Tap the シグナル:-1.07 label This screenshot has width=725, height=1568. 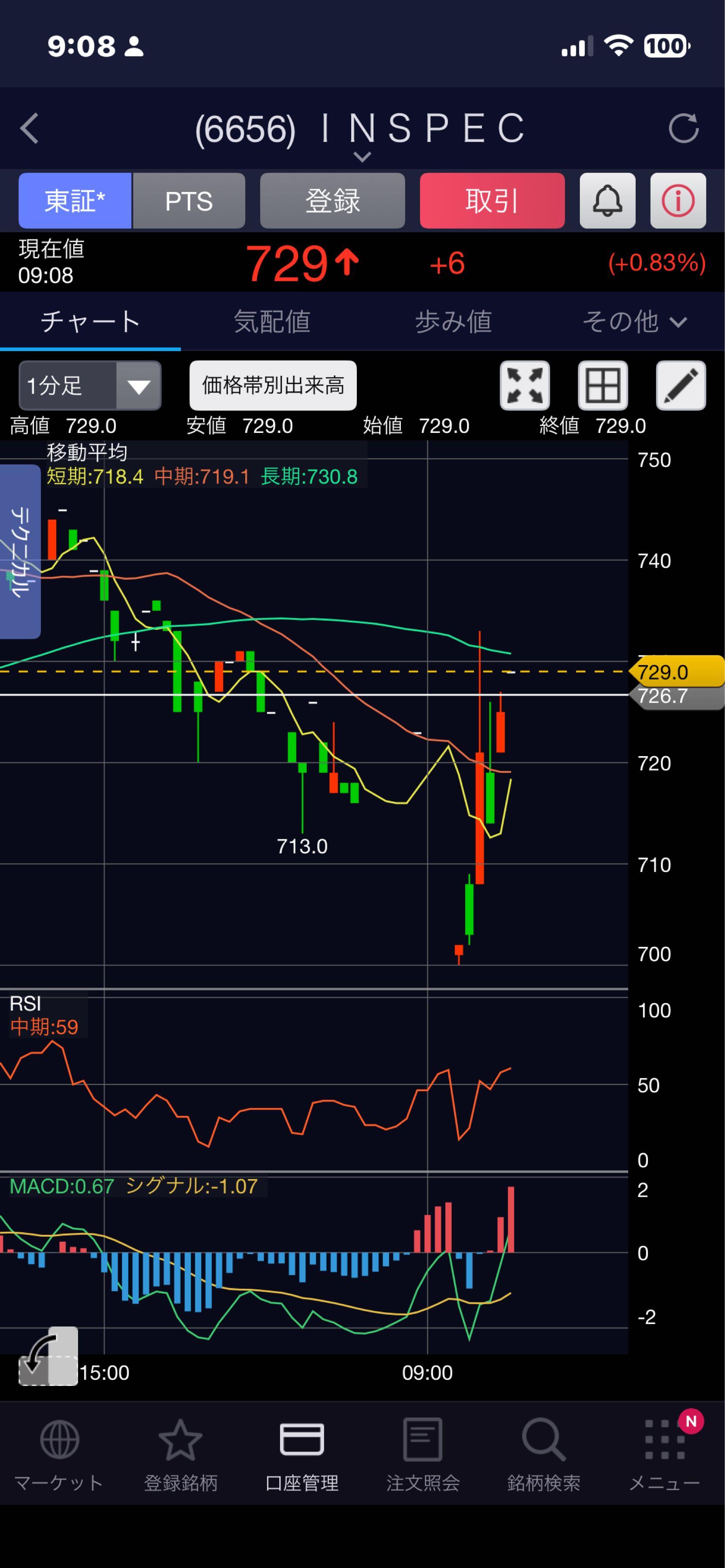click(x=191, y=1186)
